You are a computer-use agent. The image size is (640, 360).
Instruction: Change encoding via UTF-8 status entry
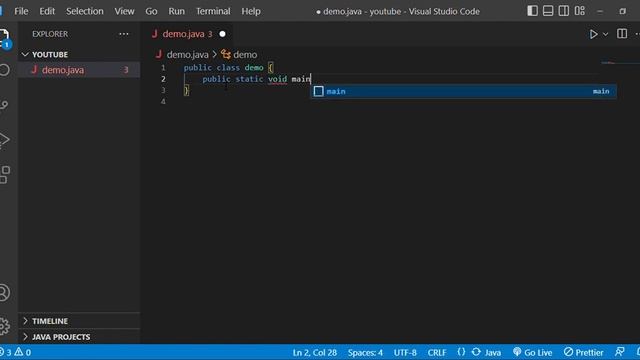[x=405, y=352]
